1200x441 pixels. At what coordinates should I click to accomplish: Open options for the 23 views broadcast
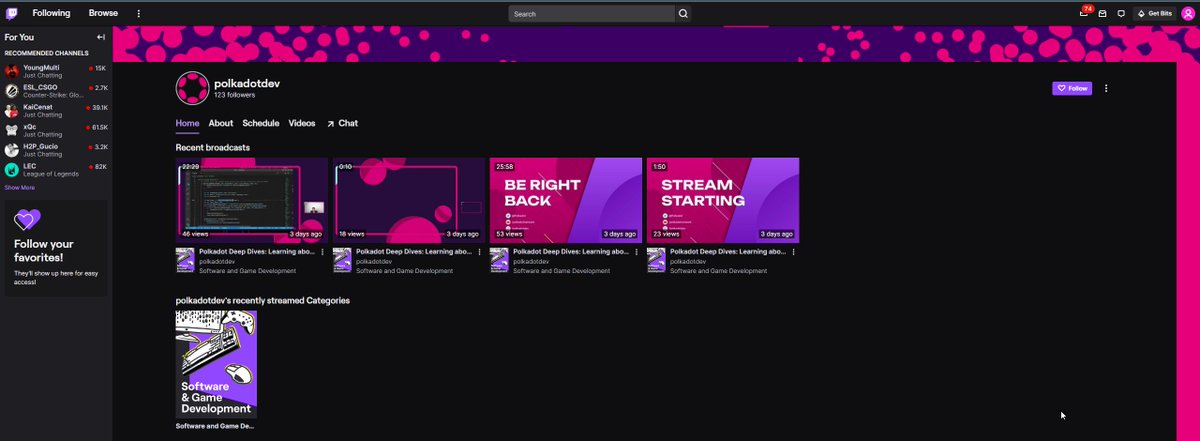tap(793, 253)
